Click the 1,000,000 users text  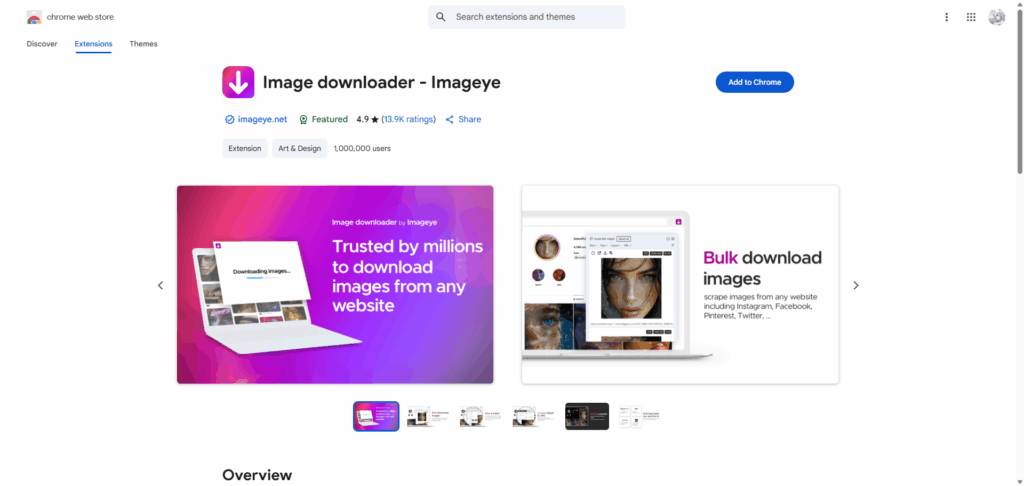tap(362, 148)
